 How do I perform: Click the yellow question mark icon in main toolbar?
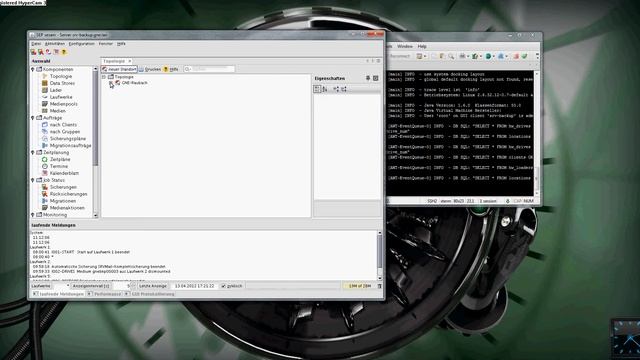click(64, 52)
